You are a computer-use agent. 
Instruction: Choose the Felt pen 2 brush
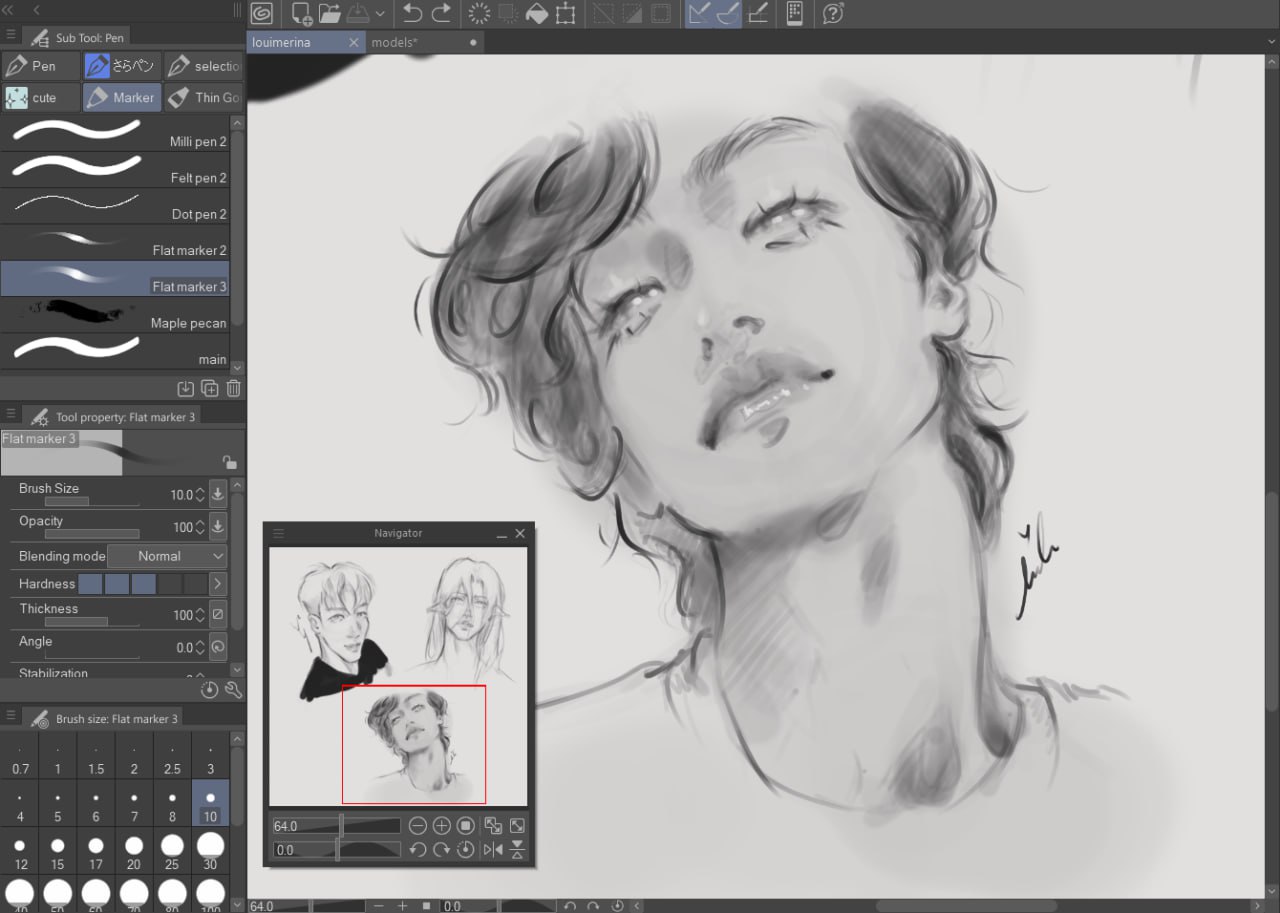[115, 170]
